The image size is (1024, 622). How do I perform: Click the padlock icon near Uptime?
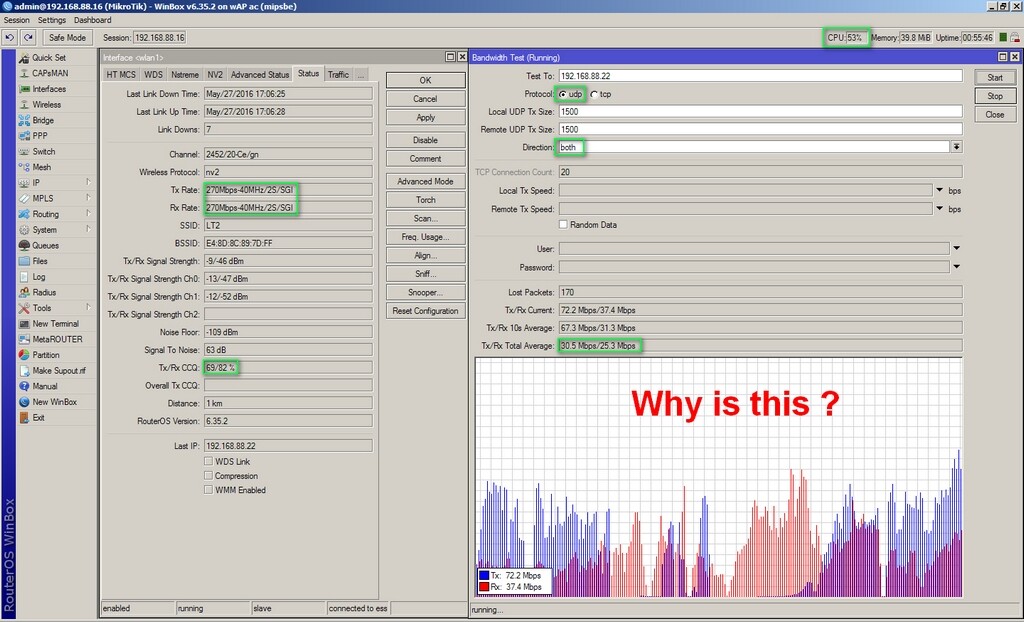coord(1015,38)
